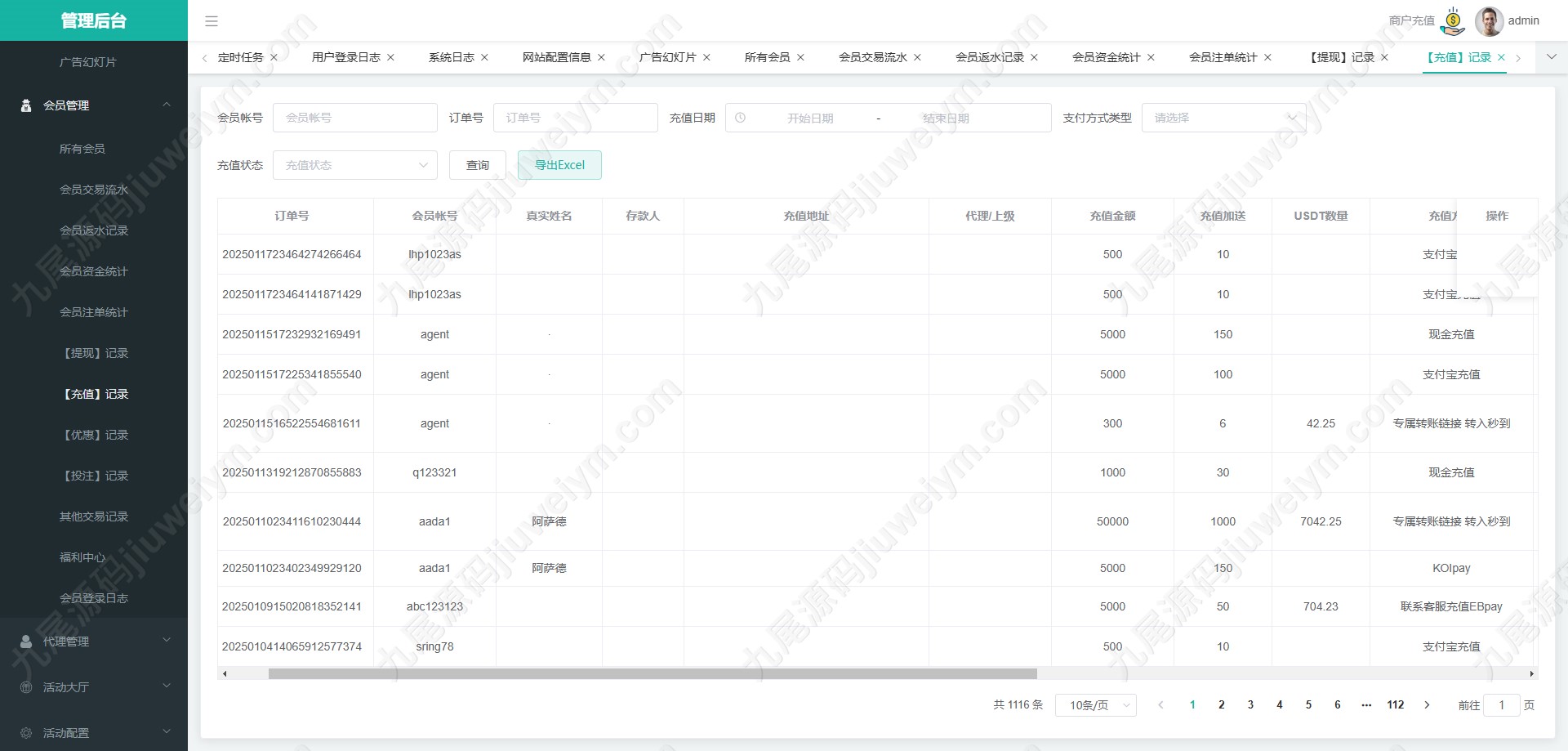Switch to 会员资金统计 tab
The height and width of the screenshot is (751, 1568).
pyautogui.click(x=1106, y=57)
